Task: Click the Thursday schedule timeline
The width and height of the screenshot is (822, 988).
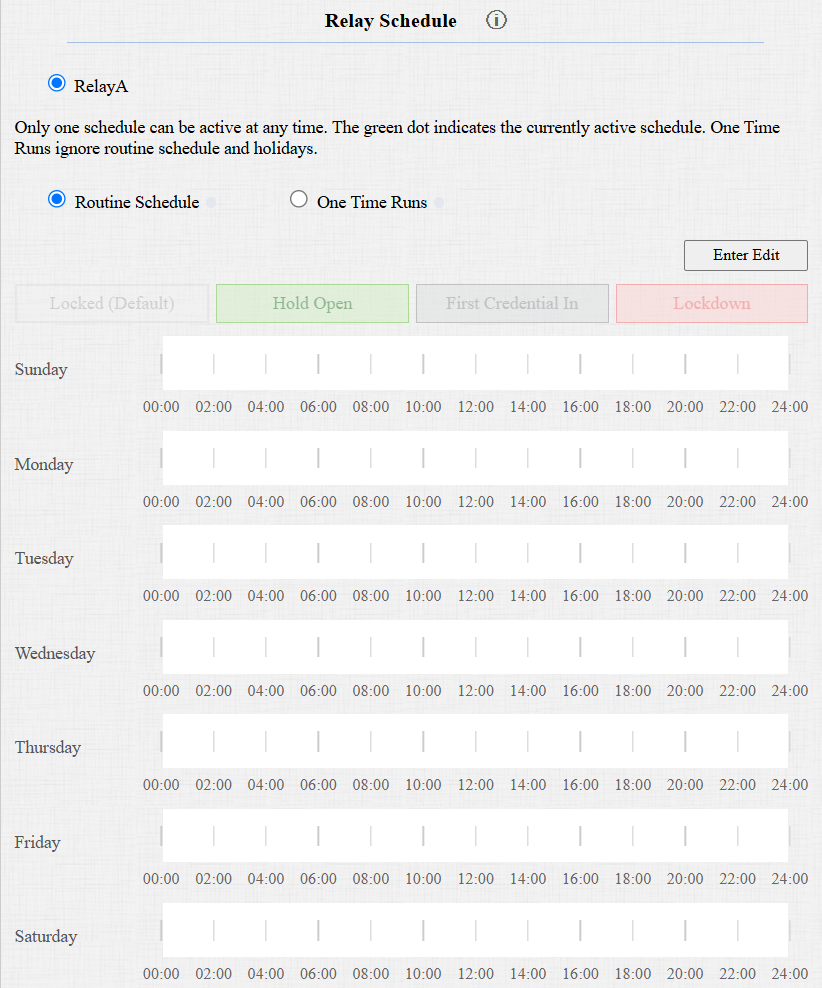Action: click(x=476, y=742)
